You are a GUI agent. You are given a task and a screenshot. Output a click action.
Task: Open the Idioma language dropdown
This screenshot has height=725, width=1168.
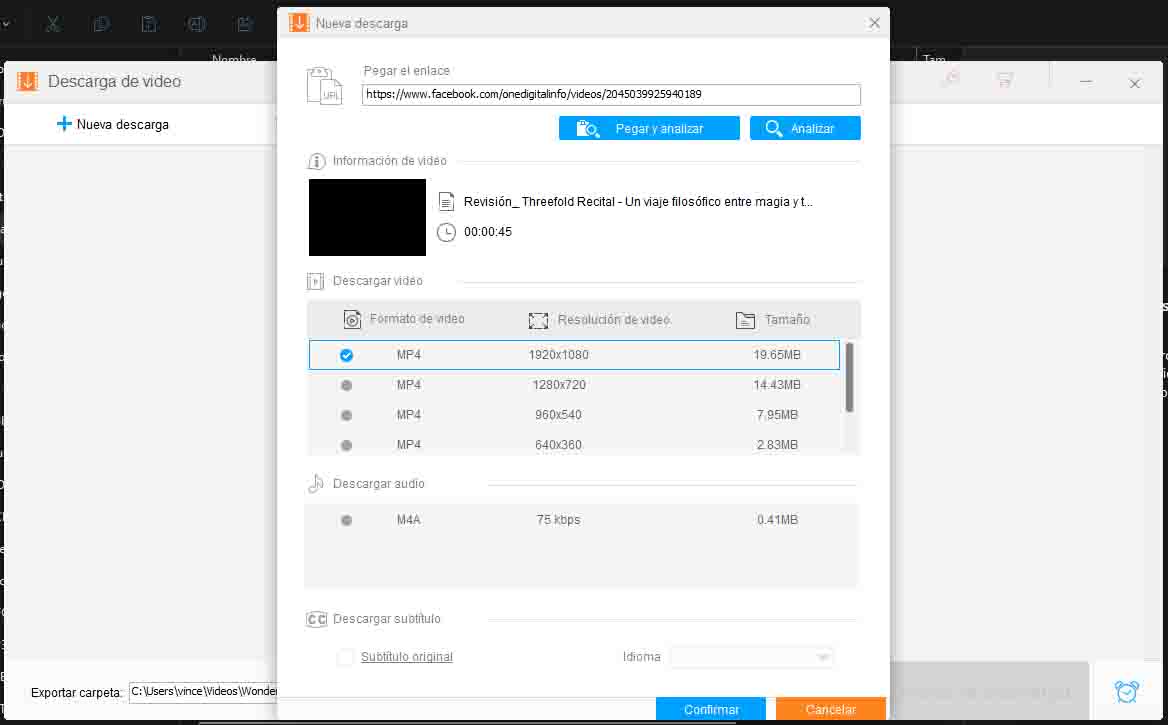point(751,657)
